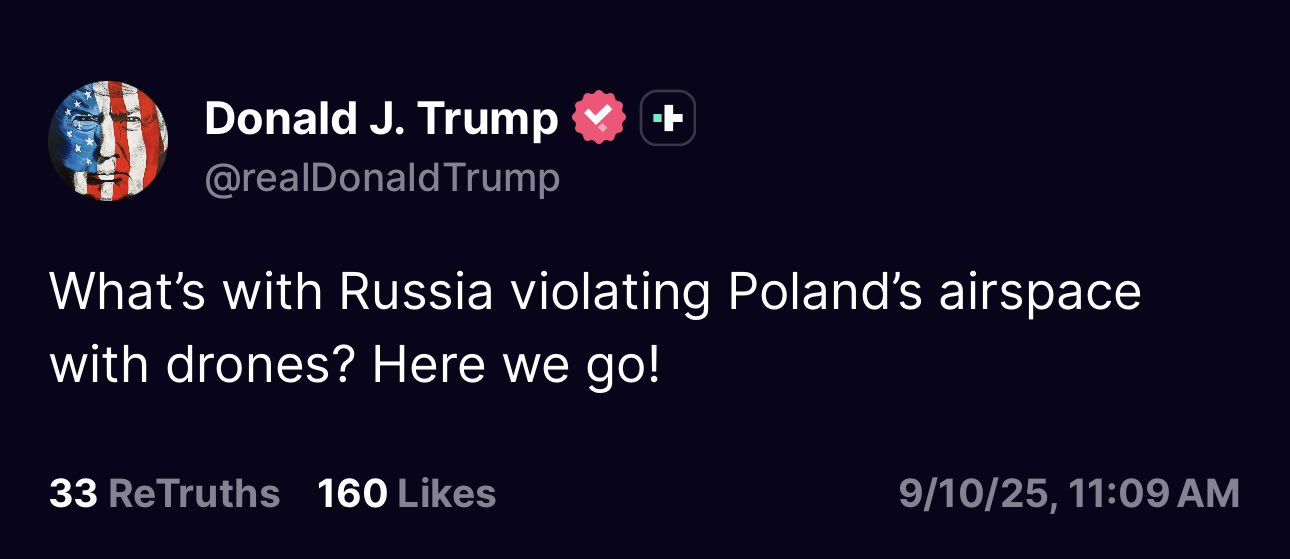Open the flag-painted profile avatar
Screen dimensions: 1290x559
click(x=107, y=141)
